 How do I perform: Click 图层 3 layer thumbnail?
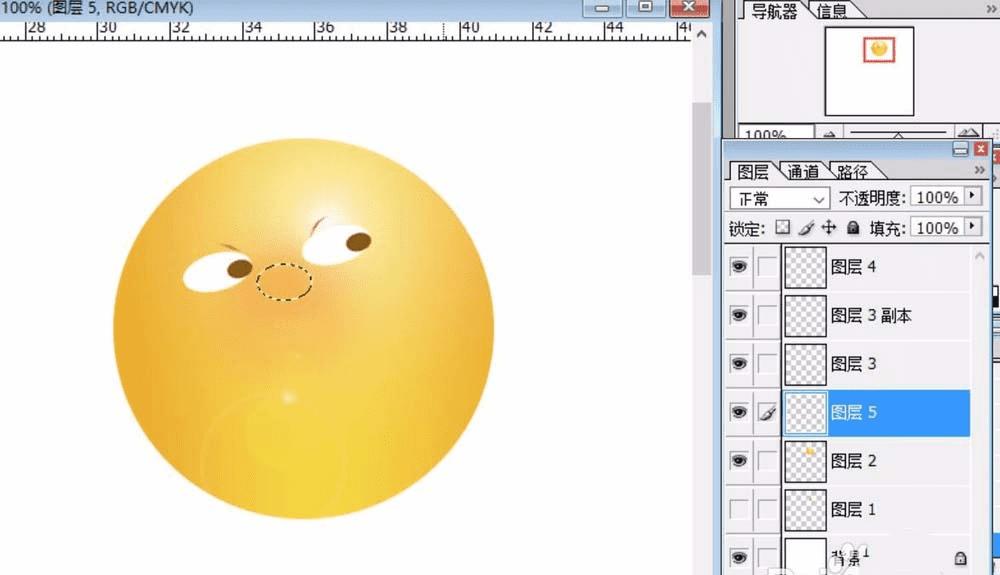click(x=805, y=364)
